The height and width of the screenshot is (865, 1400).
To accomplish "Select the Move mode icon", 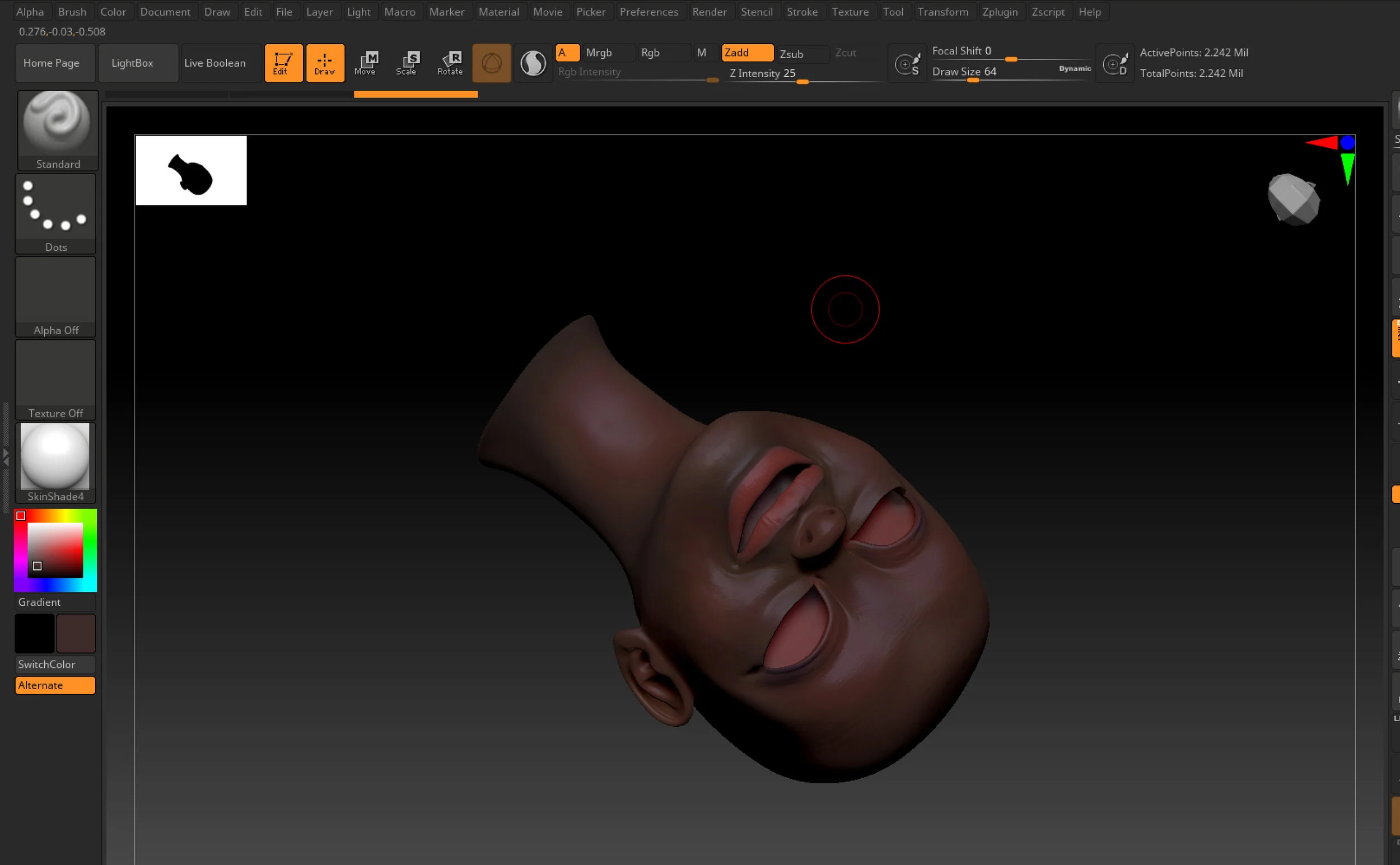I will (x=366, y=63).
